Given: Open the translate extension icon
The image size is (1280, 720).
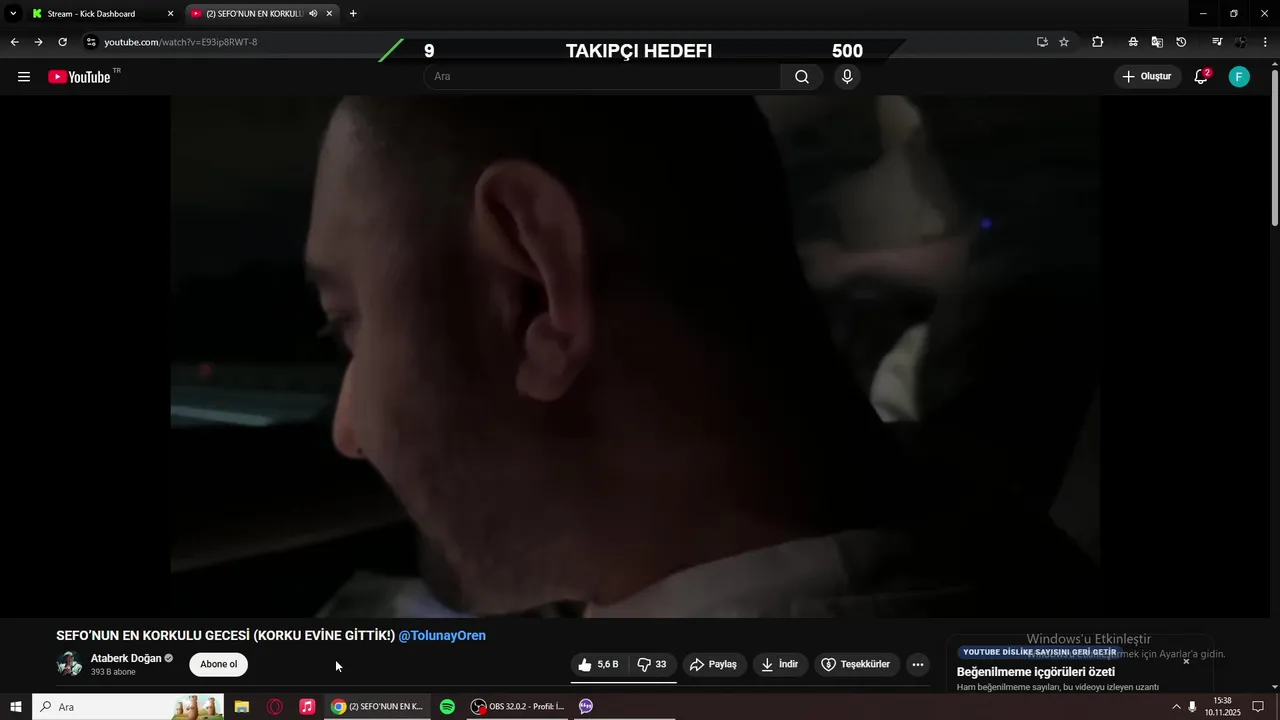Looking at the screenshot, I should (1157, 42).
